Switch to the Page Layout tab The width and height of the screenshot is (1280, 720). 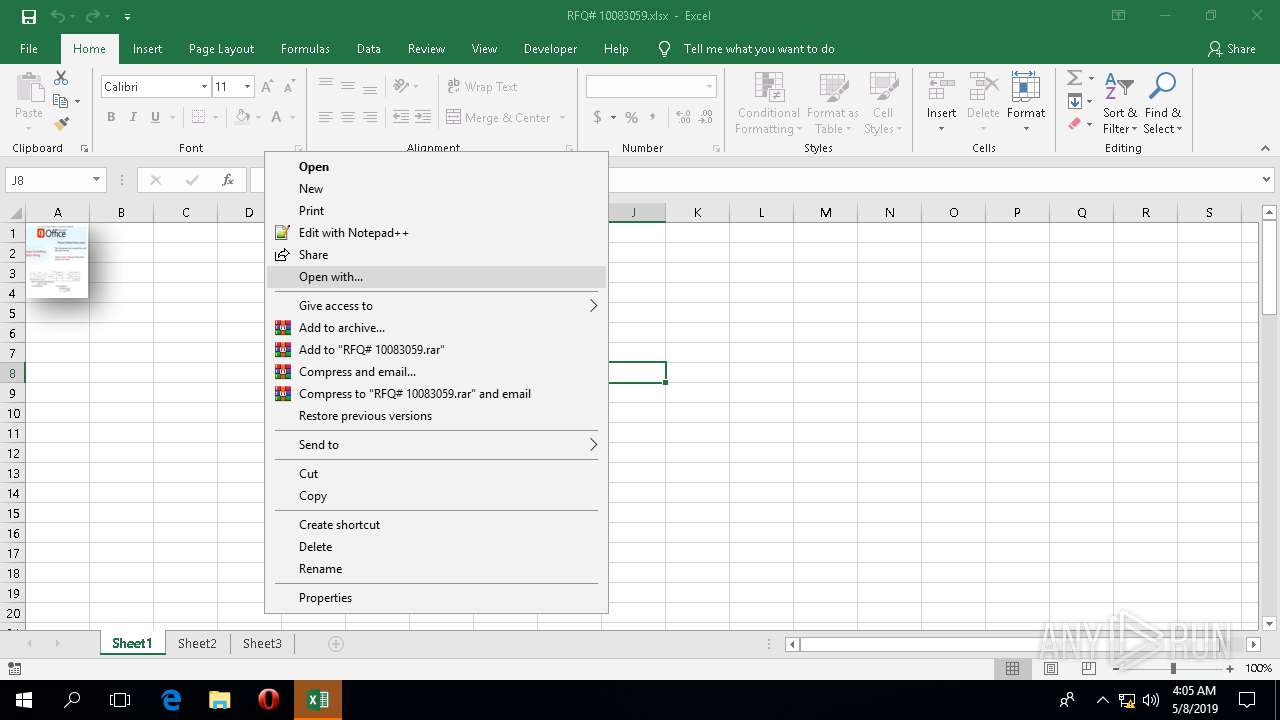(221, 49)
